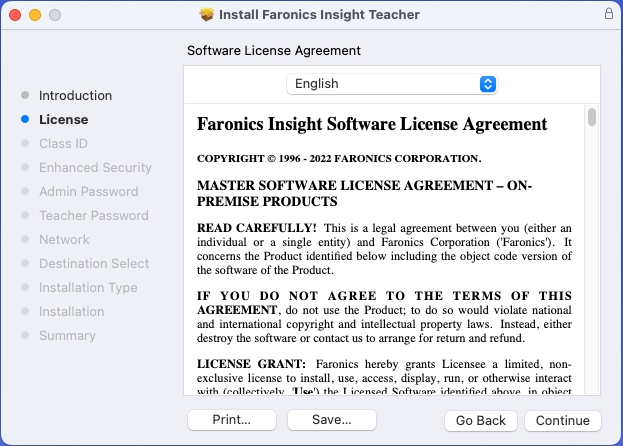Screen dimensions: 623x446
Task: Open the English language dropdown
Action: (391, 84)
